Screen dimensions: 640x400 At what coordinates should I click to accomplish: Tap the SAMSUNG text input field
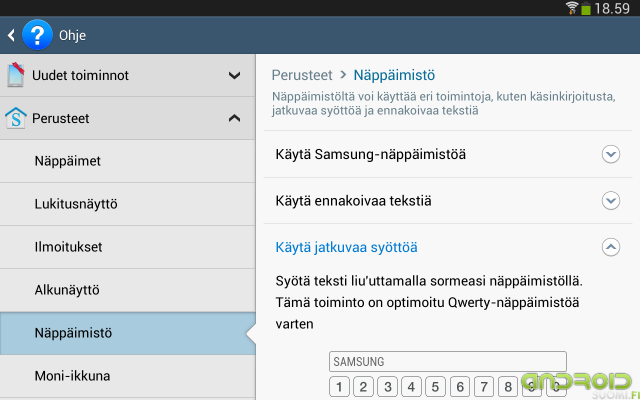coord(448,362)
